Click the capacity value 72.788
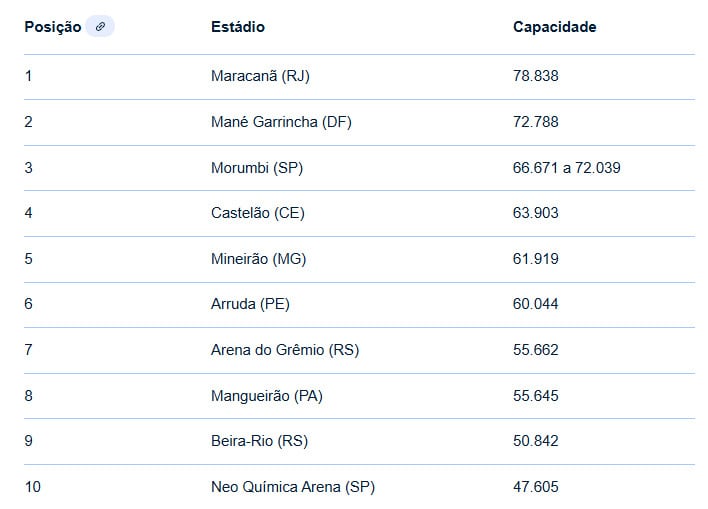Screen dimensions: 708x509 535,122
